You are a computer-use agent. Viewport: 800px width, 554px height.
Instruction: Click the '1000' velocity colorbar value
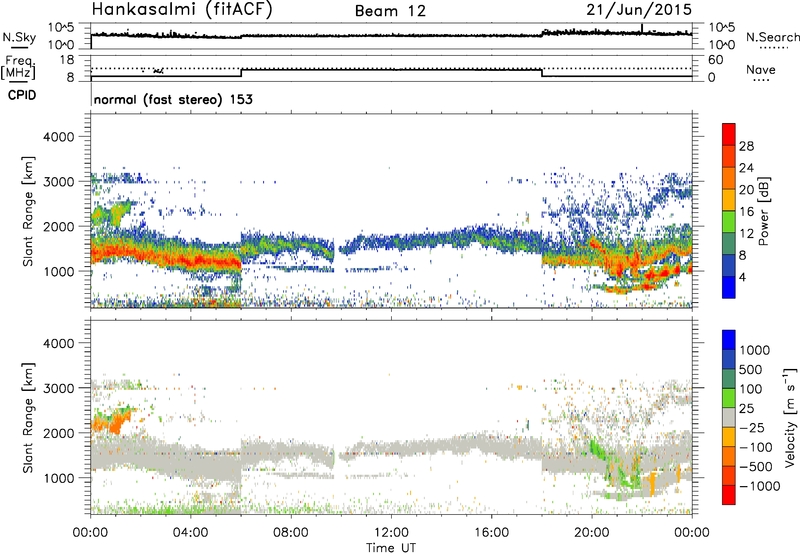pyautogui.click(x=755, y=350)
